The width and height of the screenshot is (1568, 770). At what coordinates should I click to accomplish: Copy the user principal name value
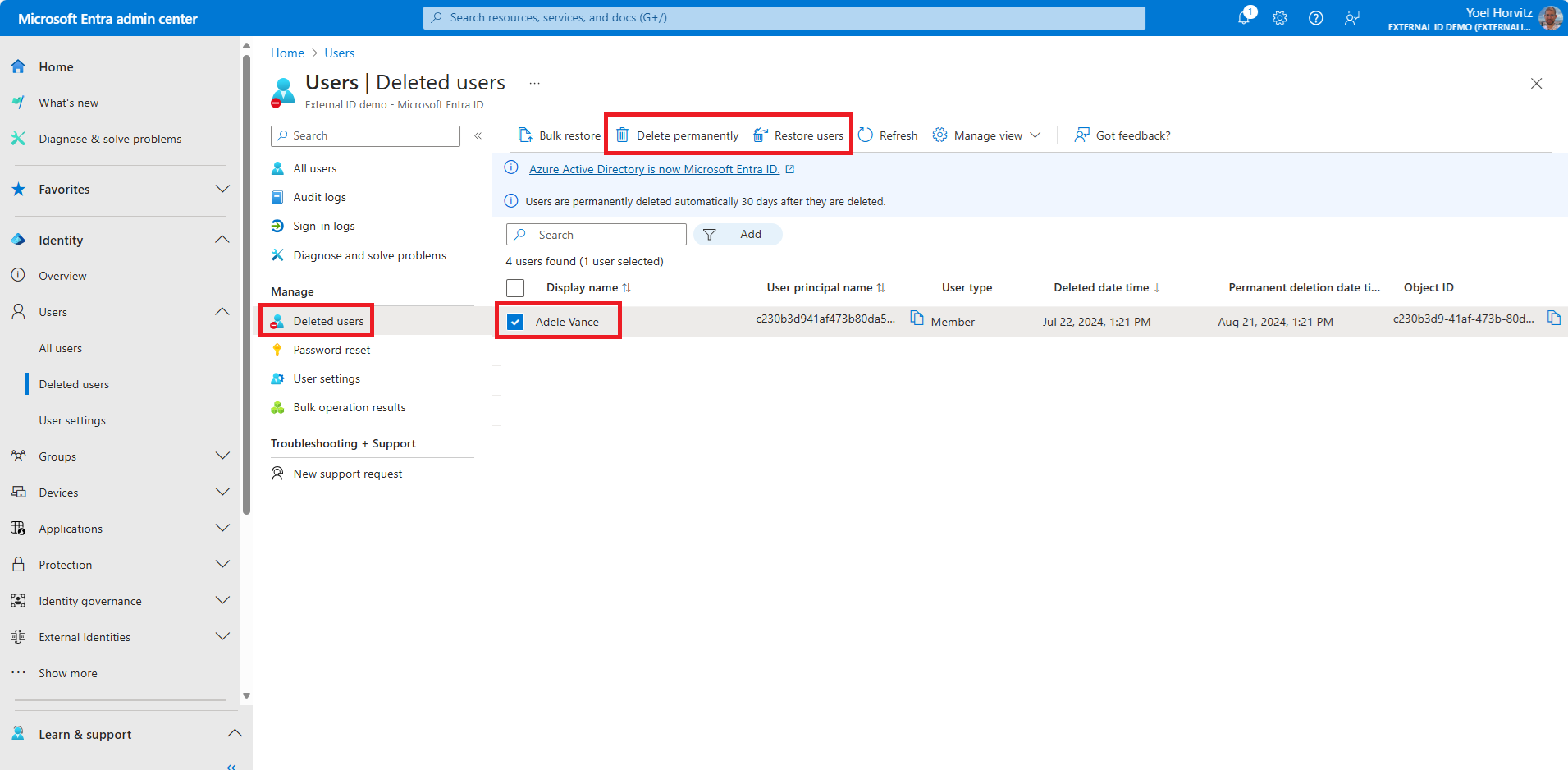pos(917,319)
